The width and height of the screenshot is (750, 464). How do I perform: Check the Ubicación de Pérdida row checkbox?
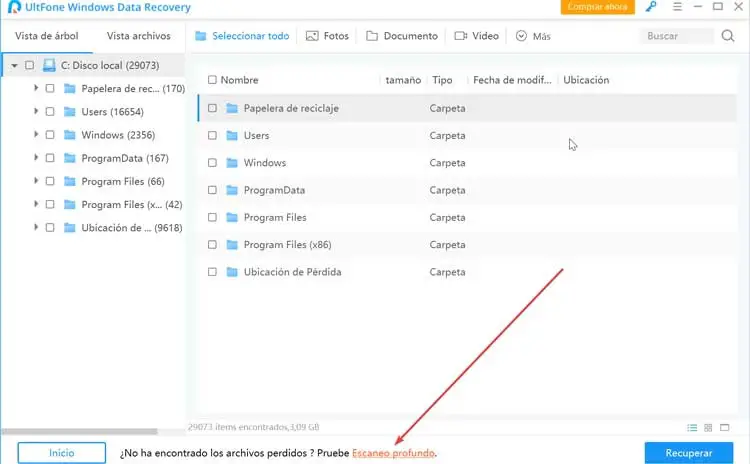click(212, 272)
